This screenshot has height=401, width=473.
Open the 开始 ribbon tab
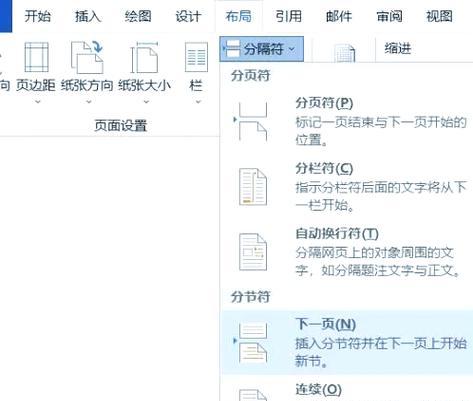(37, 16)
